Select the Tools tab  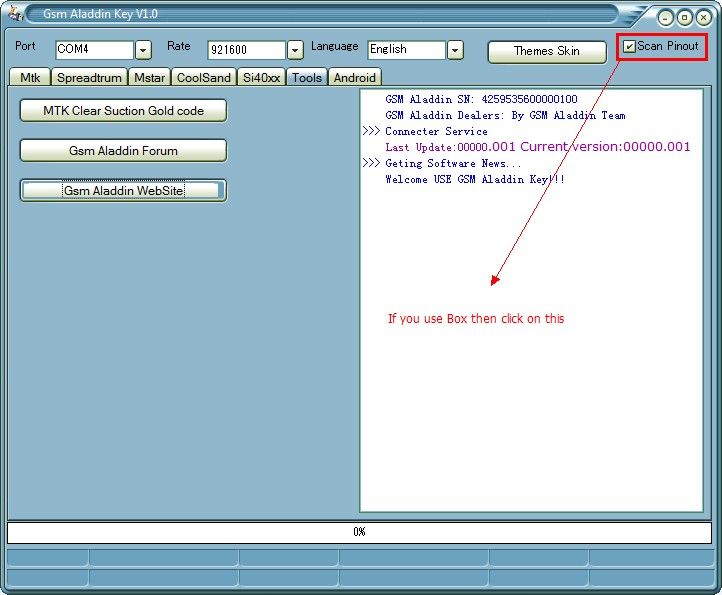[x=307, y=77]
